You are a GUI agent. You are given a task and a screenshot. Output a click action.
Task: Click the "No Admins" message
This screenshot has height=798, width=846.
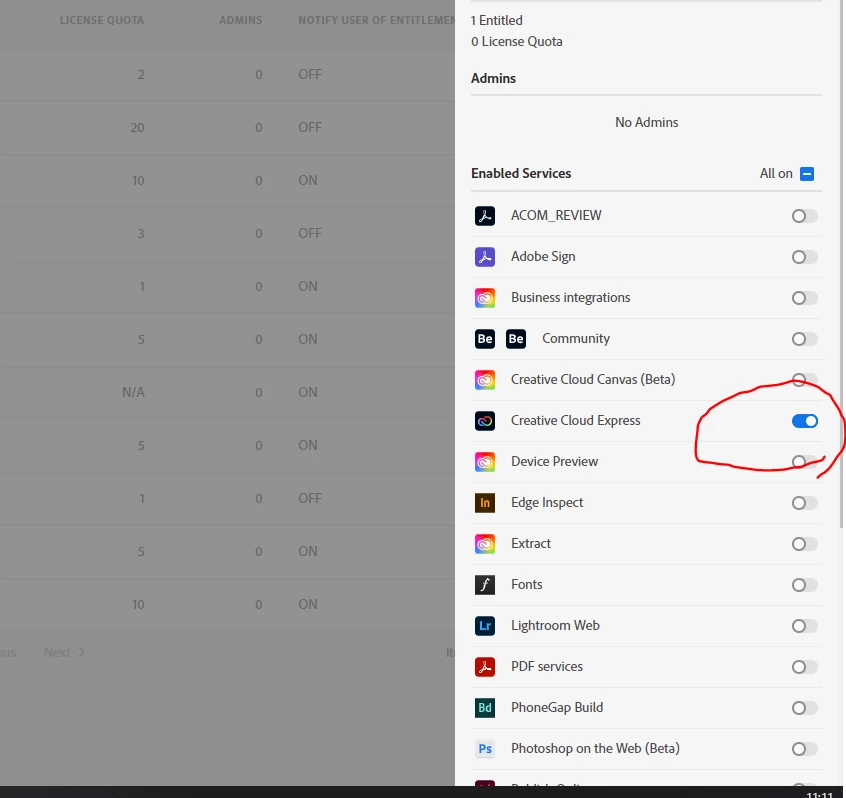pyautogui.click(x=646, y=122)
